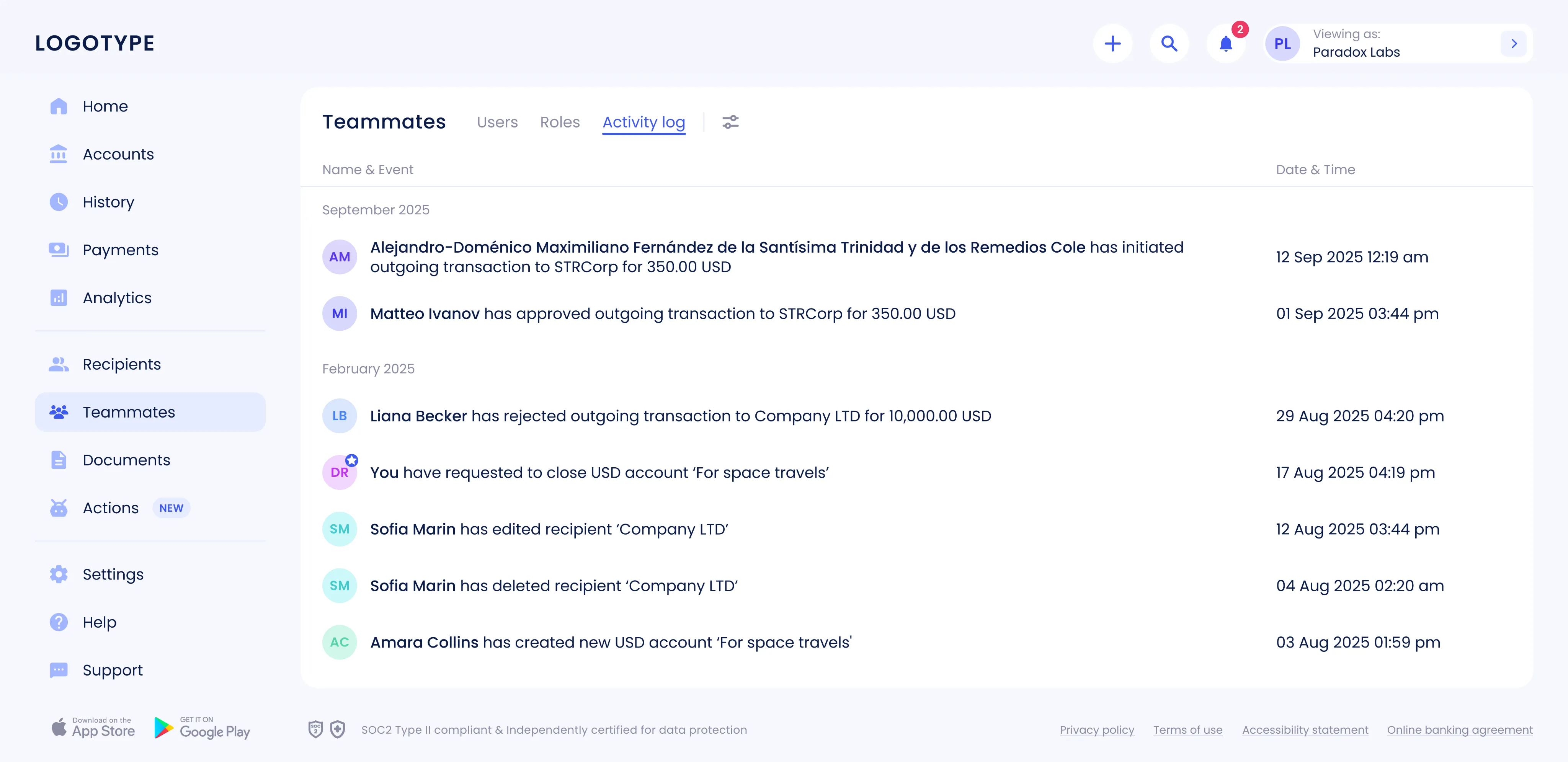Click the Accounts bank icon
1568x762 pixels.
(x=59, y=154)
